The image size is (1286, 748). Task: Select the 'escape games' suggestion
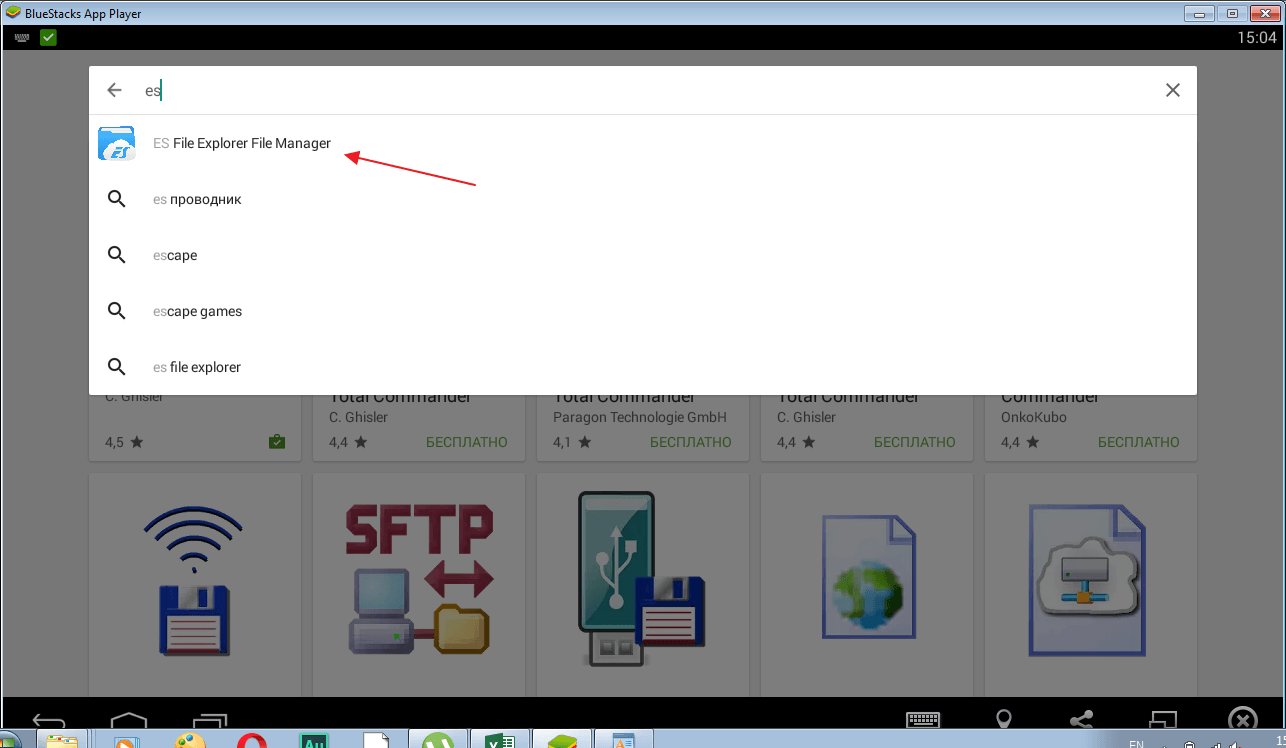pos(197,311)
